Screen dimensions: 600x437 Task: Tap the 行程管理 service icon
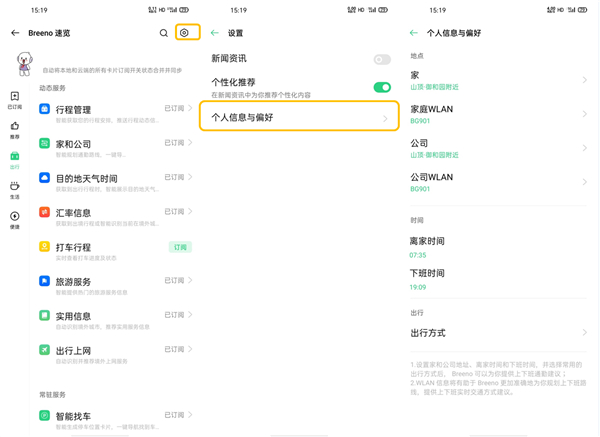(x=44, y=109)
